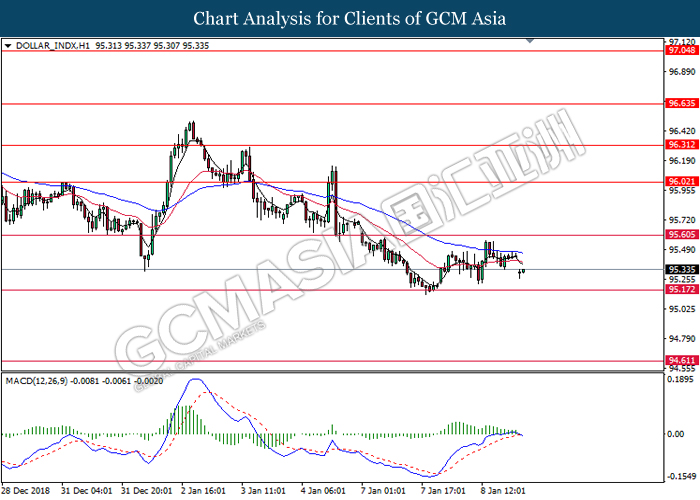
Task: Click the MACD peak near 2 Jan 16:01
Action: pos(195,381)
